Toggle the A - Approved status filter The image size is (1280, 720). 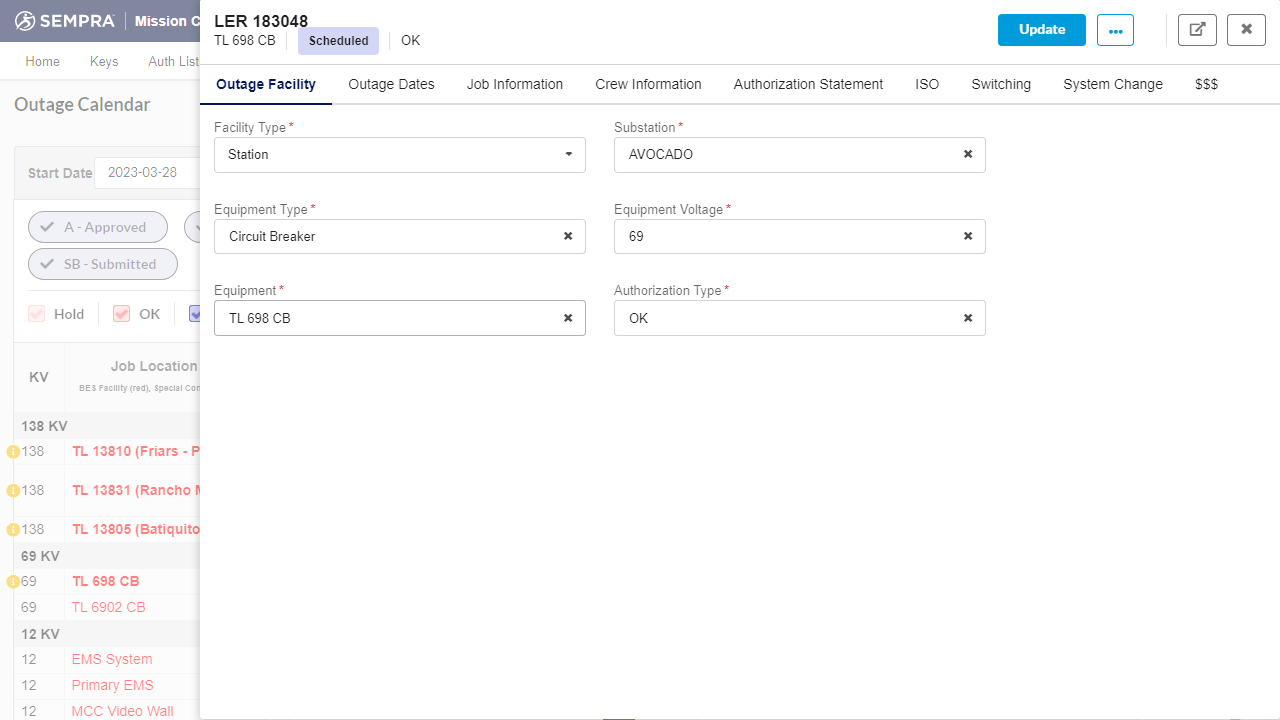coord(97,227)
